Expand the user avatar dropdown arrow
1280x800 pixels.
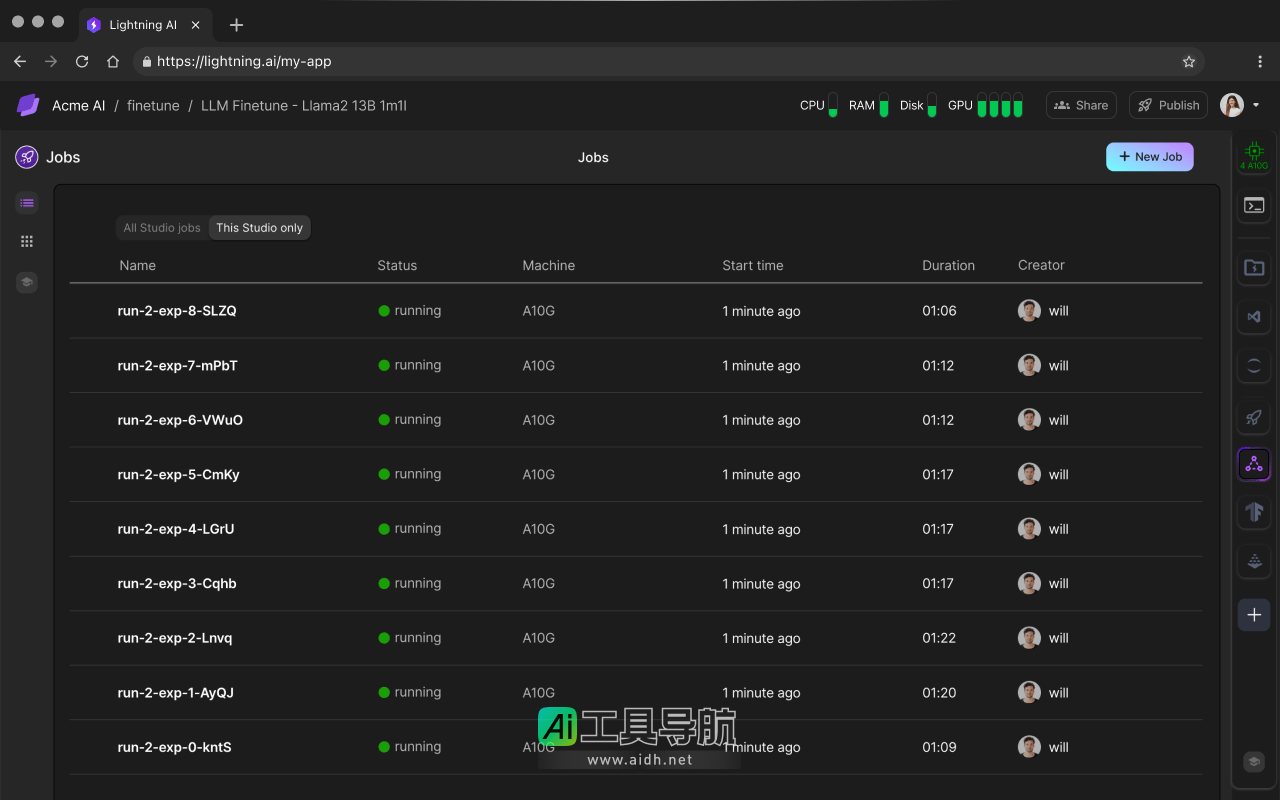click(1256, 105)
